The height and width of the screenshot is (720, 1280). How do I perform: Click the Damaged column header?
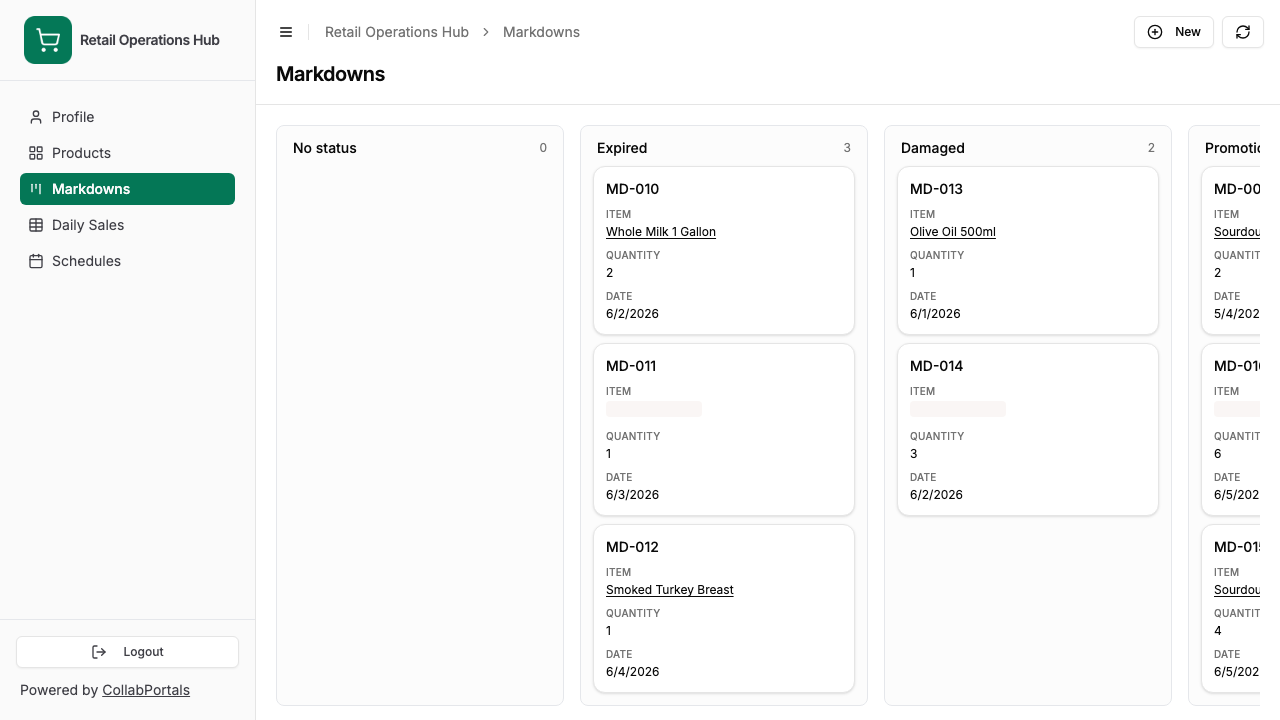(933, 148)
